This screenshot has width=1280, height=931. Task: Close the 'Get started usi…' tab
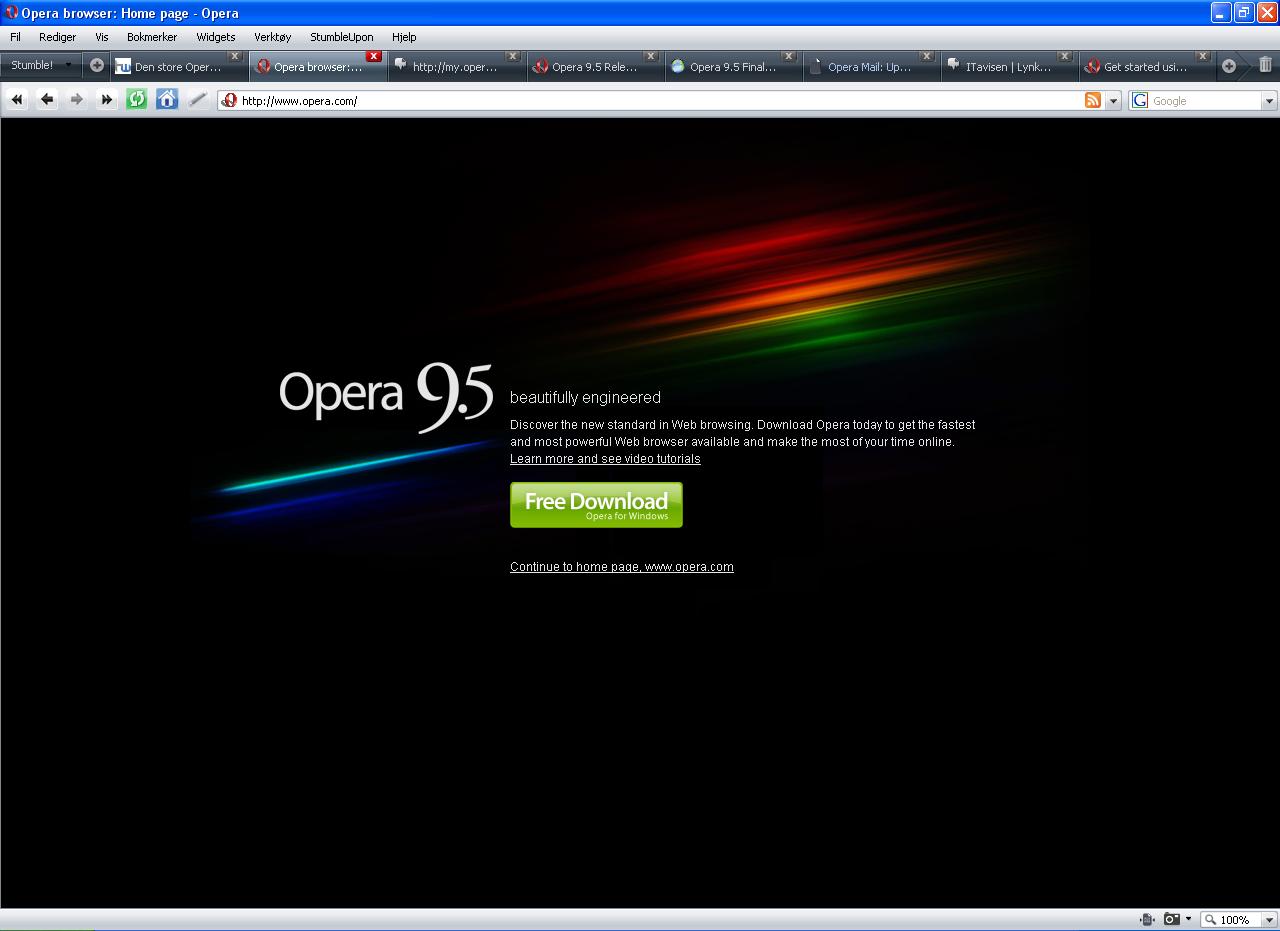click(1202, 56)
